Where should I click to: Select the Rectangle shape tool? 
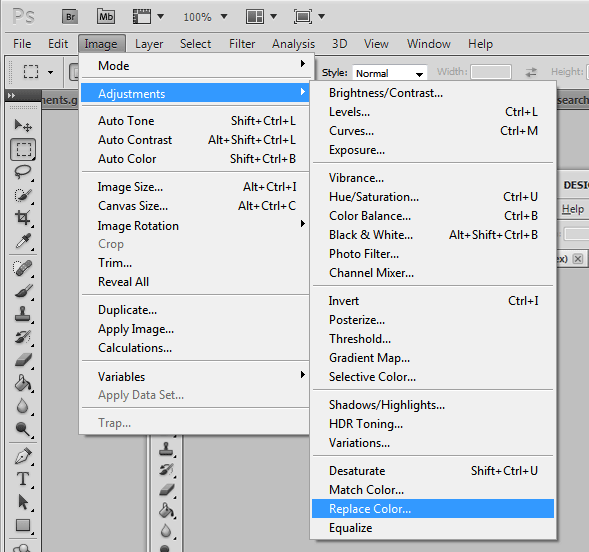(x=23, y=525)
